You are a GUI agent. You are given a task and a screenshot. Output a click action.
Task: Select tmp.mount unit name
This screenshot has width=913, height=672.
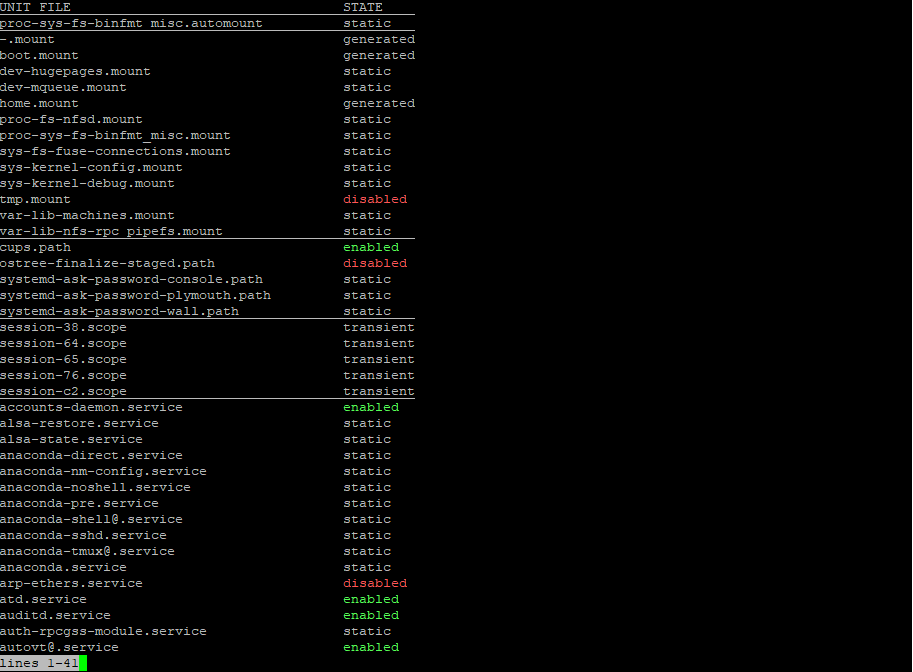pyautogui.click(x=35, y=199)
